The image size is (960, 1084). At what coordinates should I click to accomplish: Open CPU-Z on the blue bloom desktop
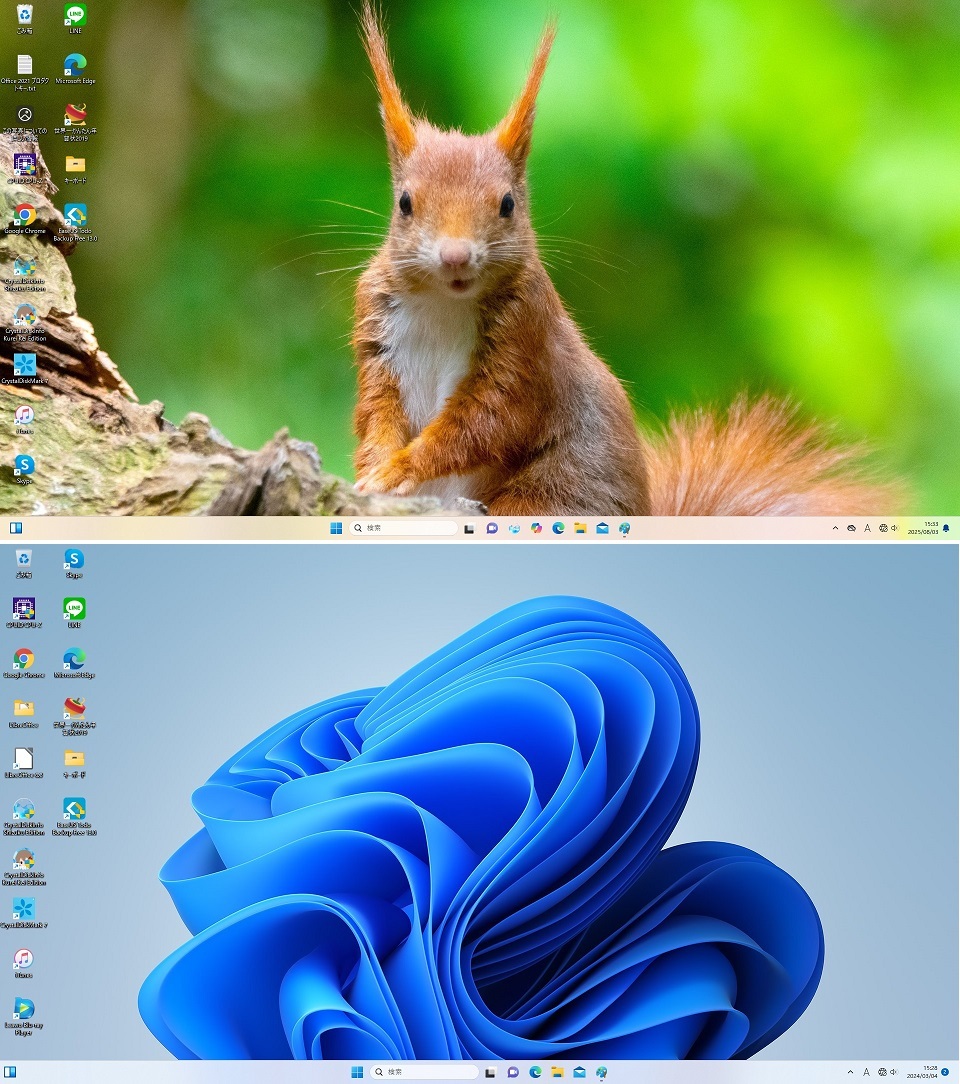[x=24, y=613]
